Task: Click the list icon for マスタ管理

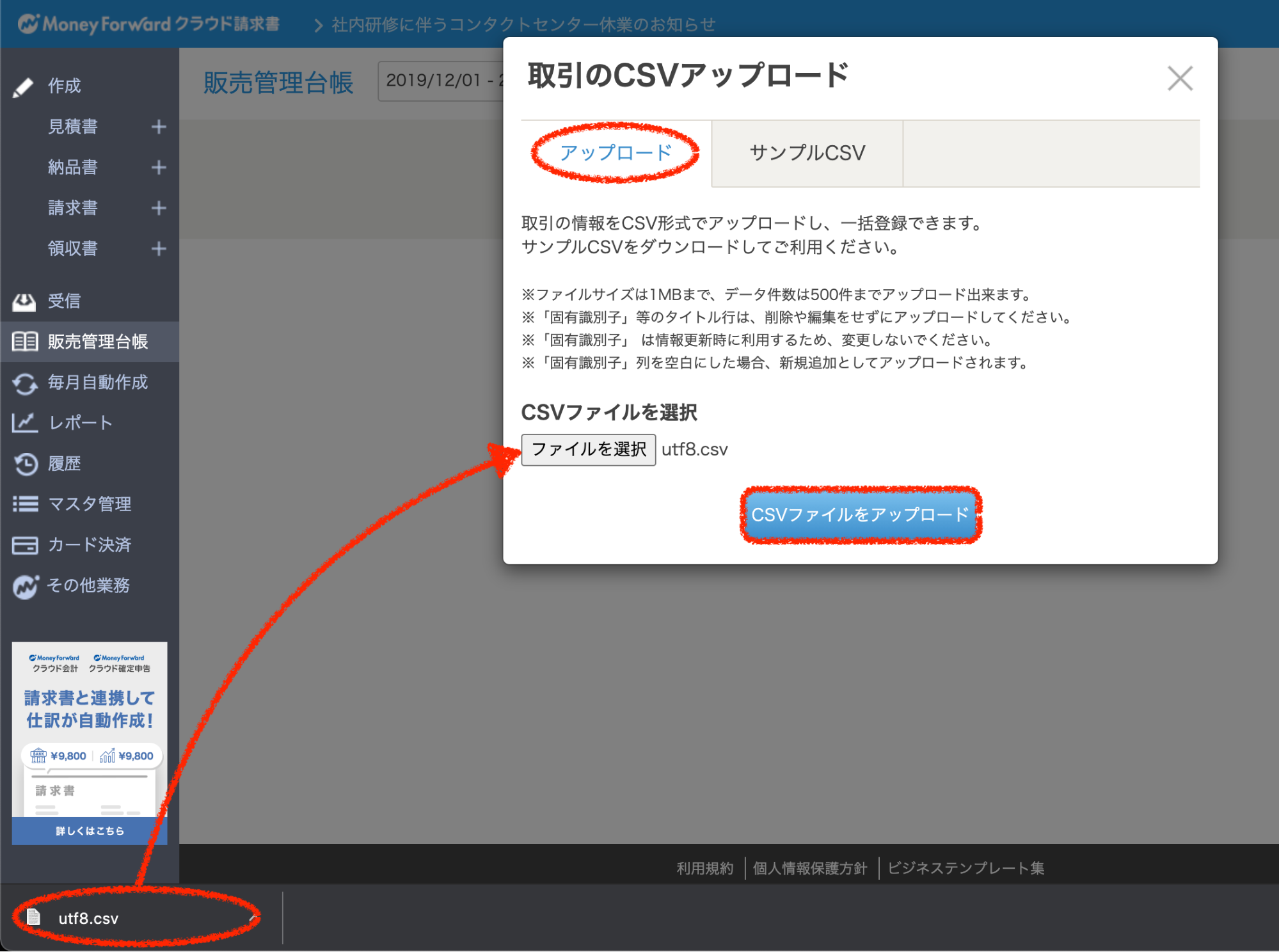Action: [x=25, y=504]
